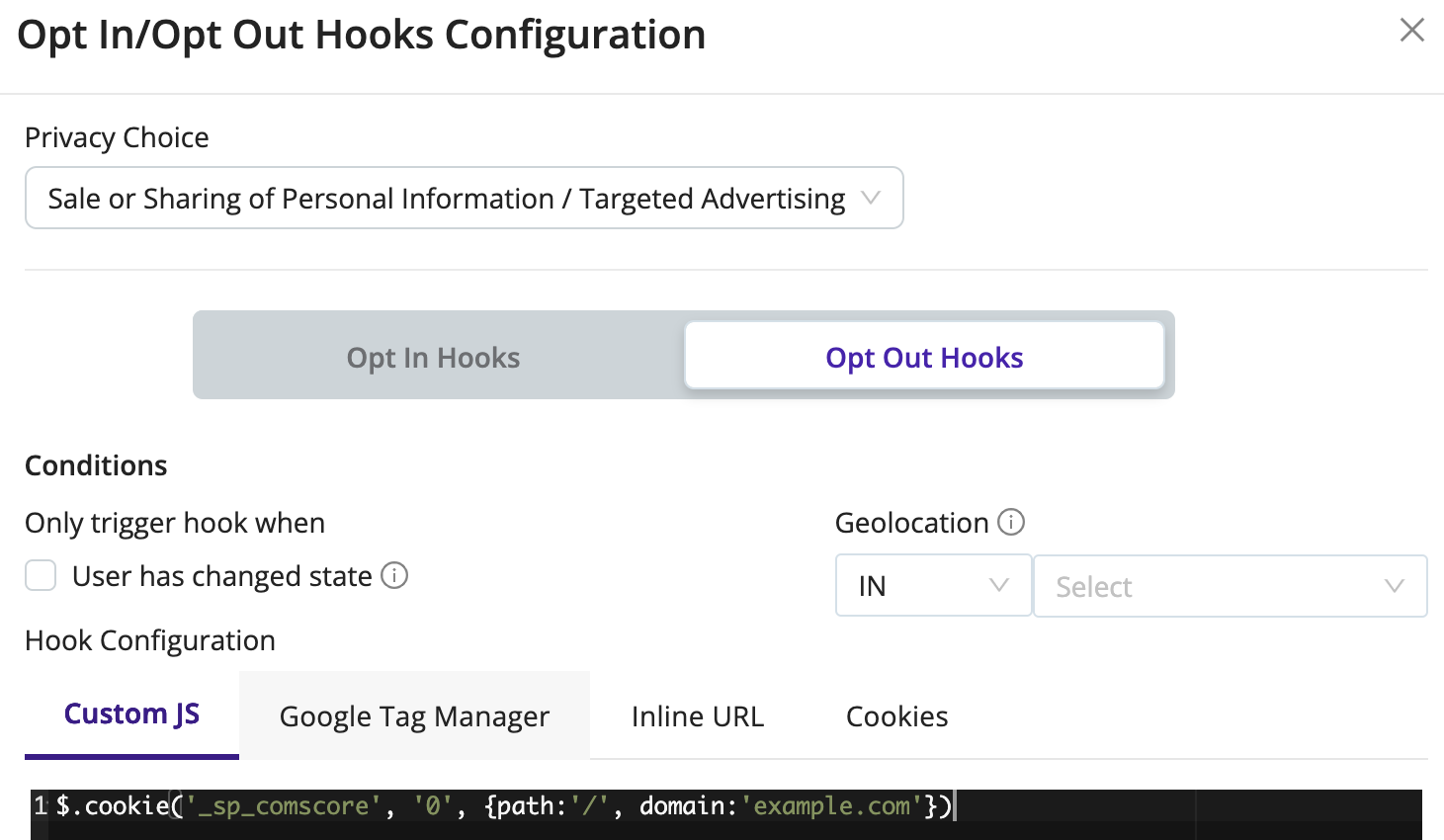Click the Only trigger hook when label

click(175, 523)
